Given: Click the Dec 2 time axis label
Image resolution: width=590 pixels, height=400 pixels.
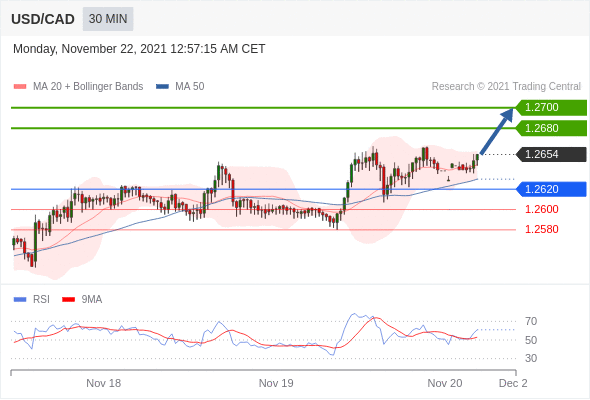Looking at the screenshot, I should click(513, 383).
